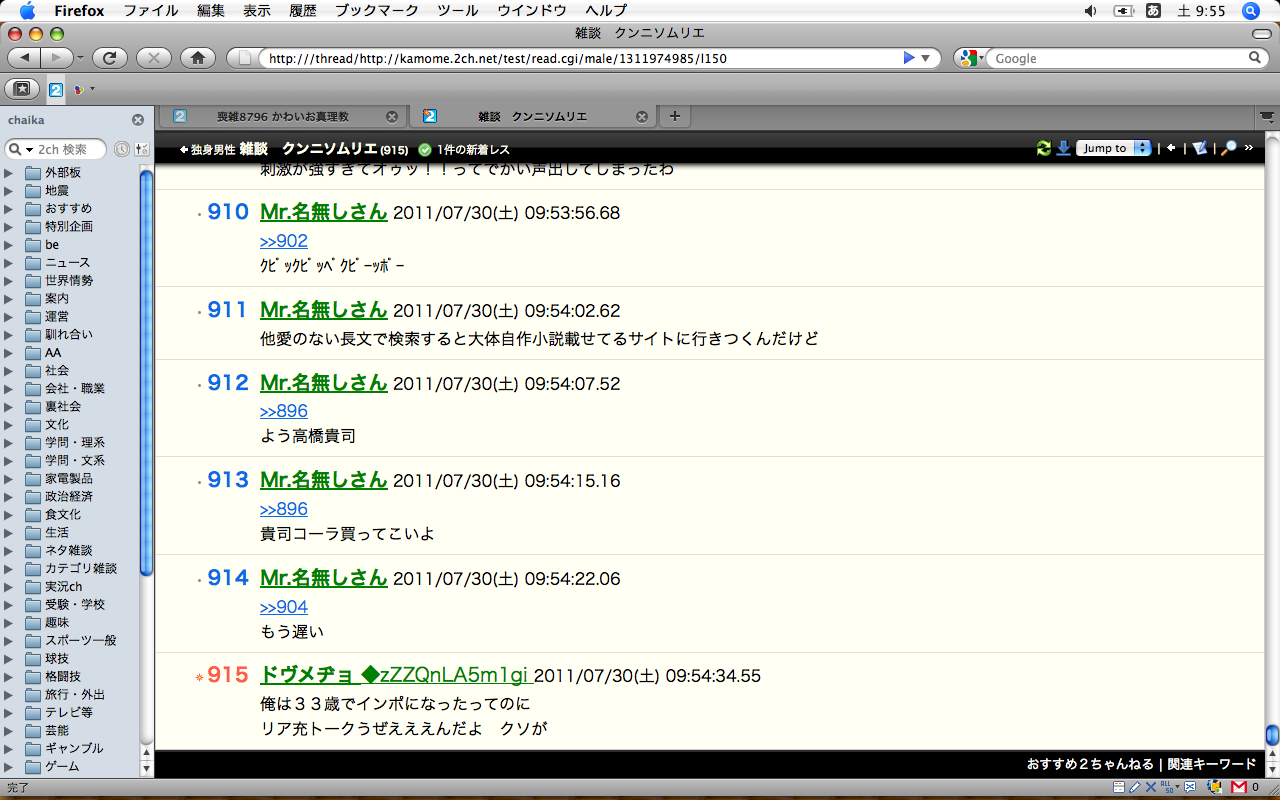Click the bookmarks star toolbar button
The image size is (1280, 800).
(22, 89)
